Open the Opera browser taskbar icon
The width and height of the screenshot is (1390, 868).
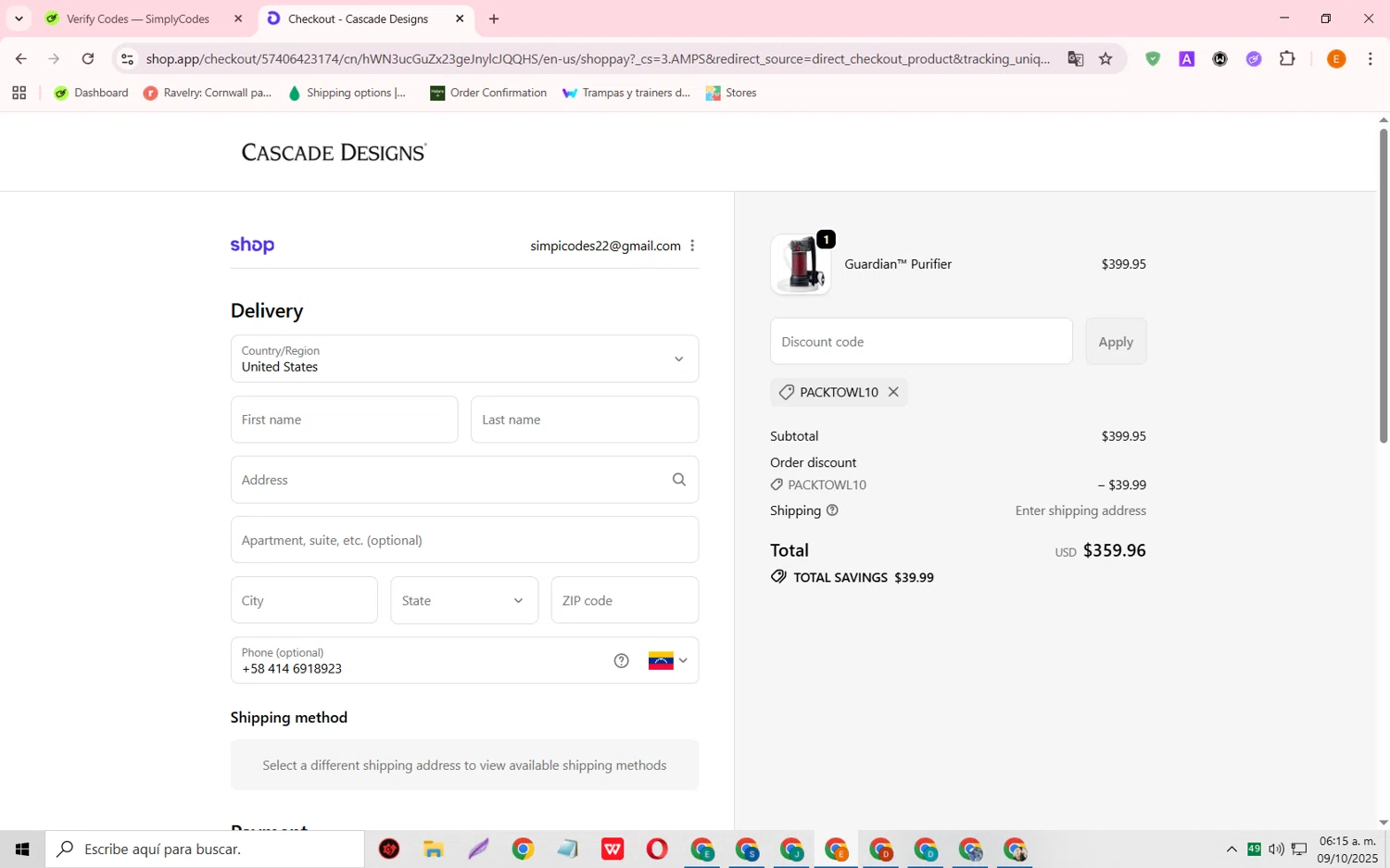(657, 849)
